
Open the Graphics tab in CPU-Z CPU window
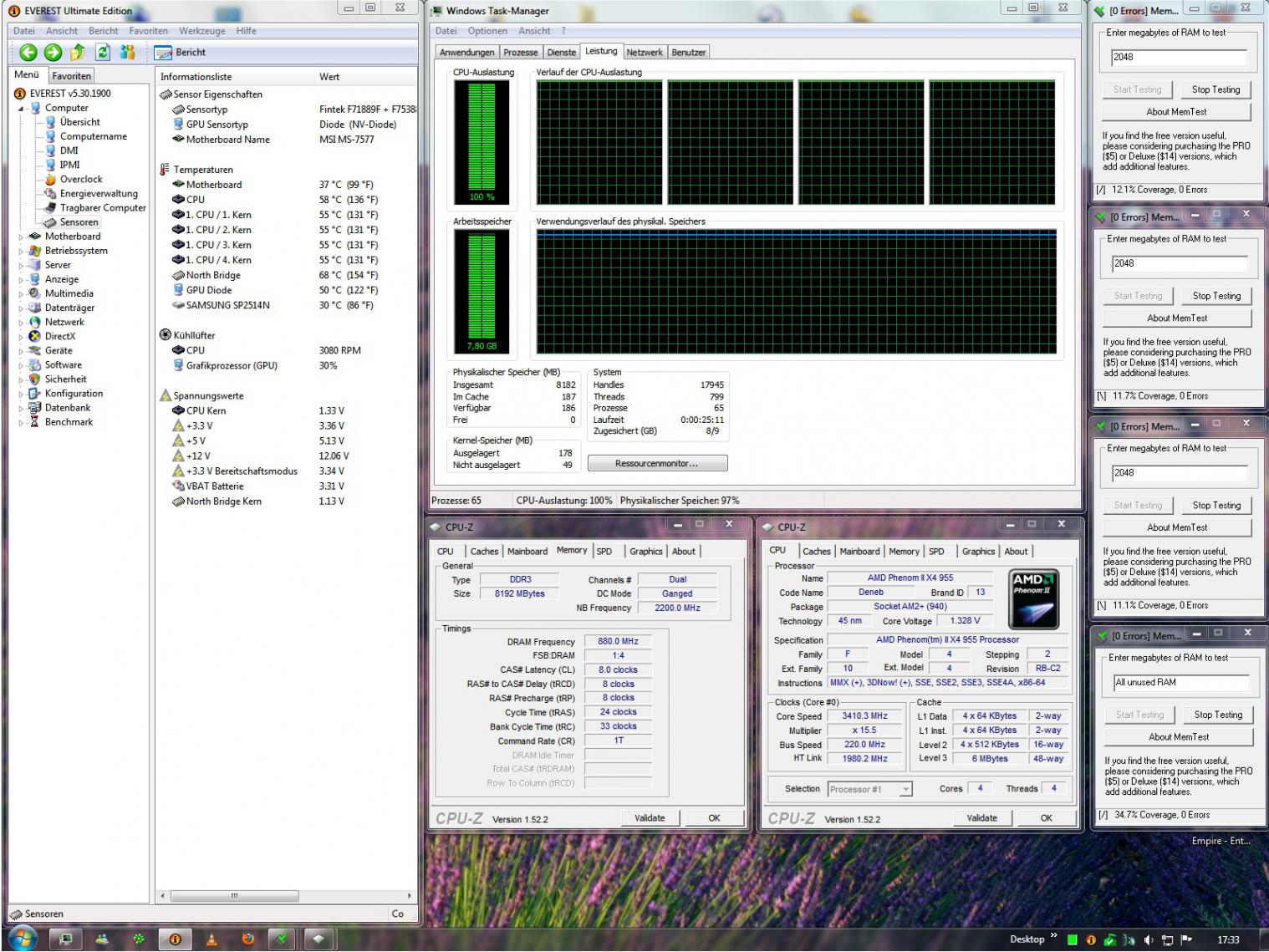pos(978,552)
